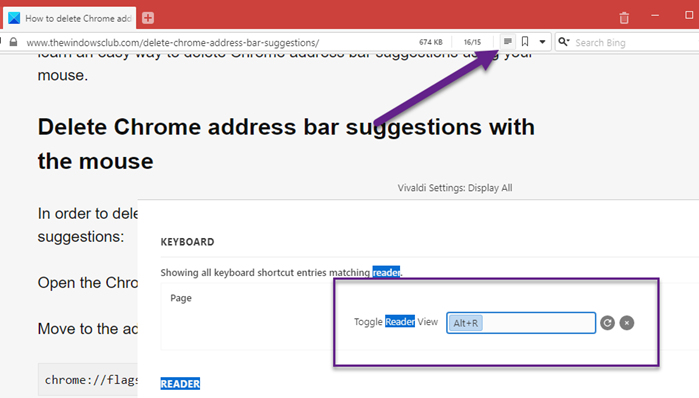Click the Vivaldi tab favicon
This screenshot has width=699, height=398.
[x=14, y=18]
